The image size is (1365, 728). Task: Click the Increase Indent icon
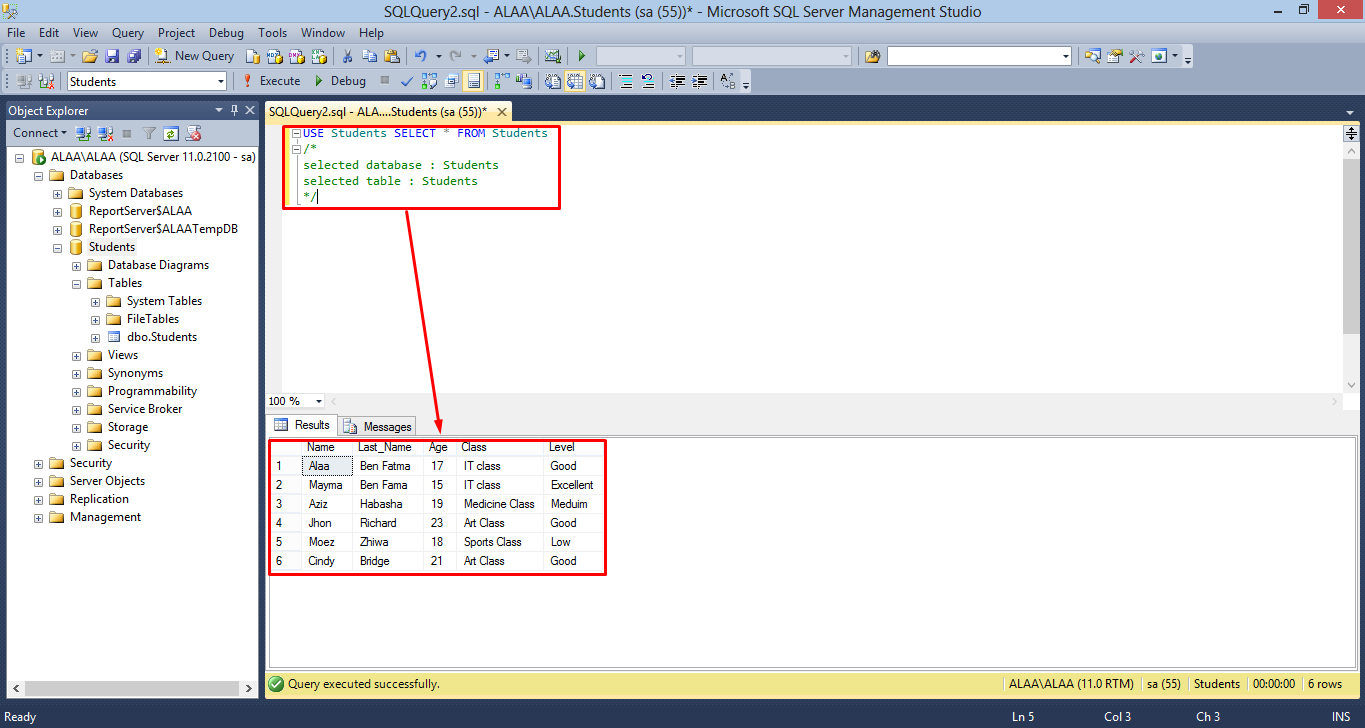click(700, 81)
